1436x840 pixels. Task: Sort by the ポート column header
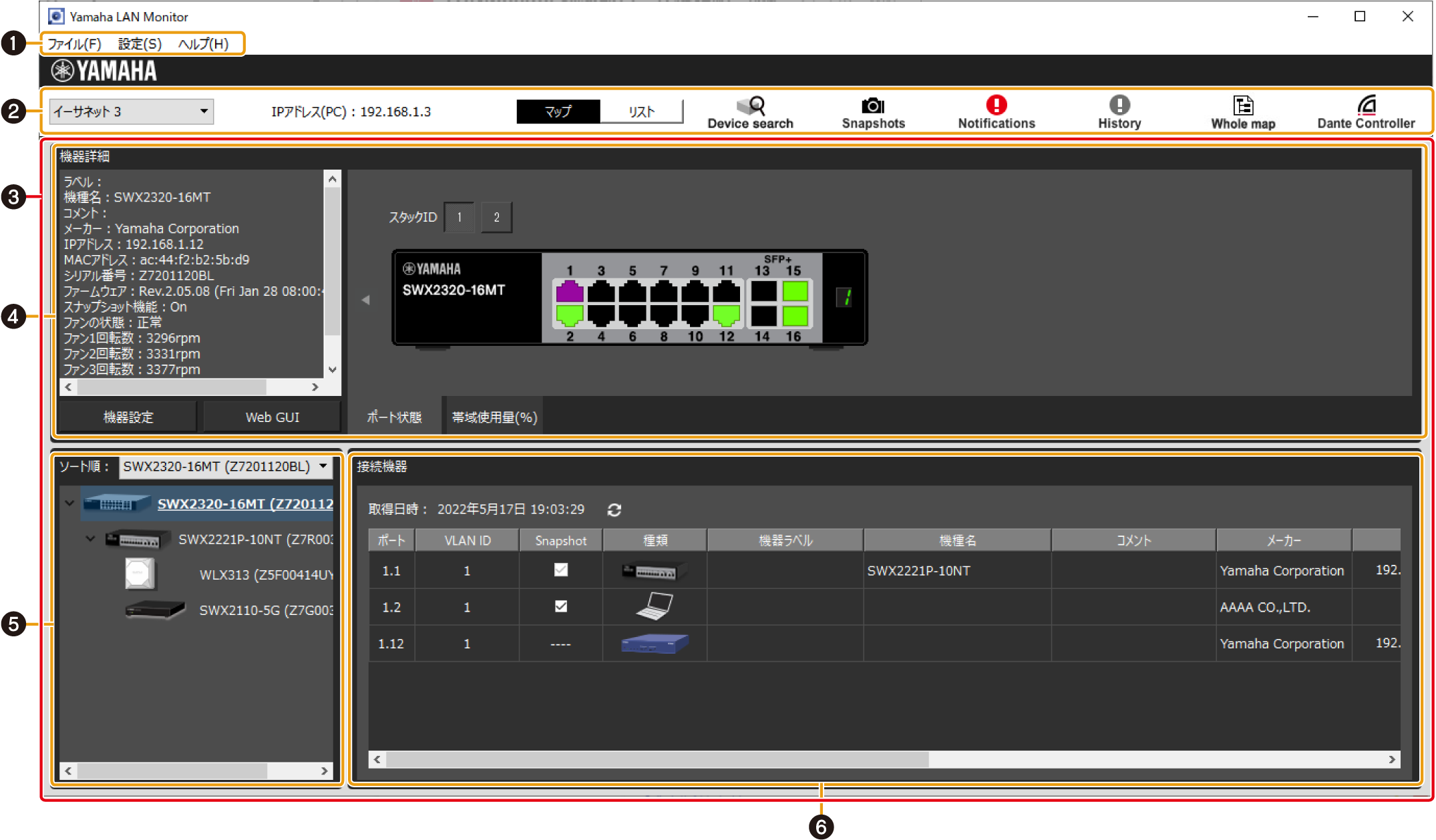click(391, 540)
